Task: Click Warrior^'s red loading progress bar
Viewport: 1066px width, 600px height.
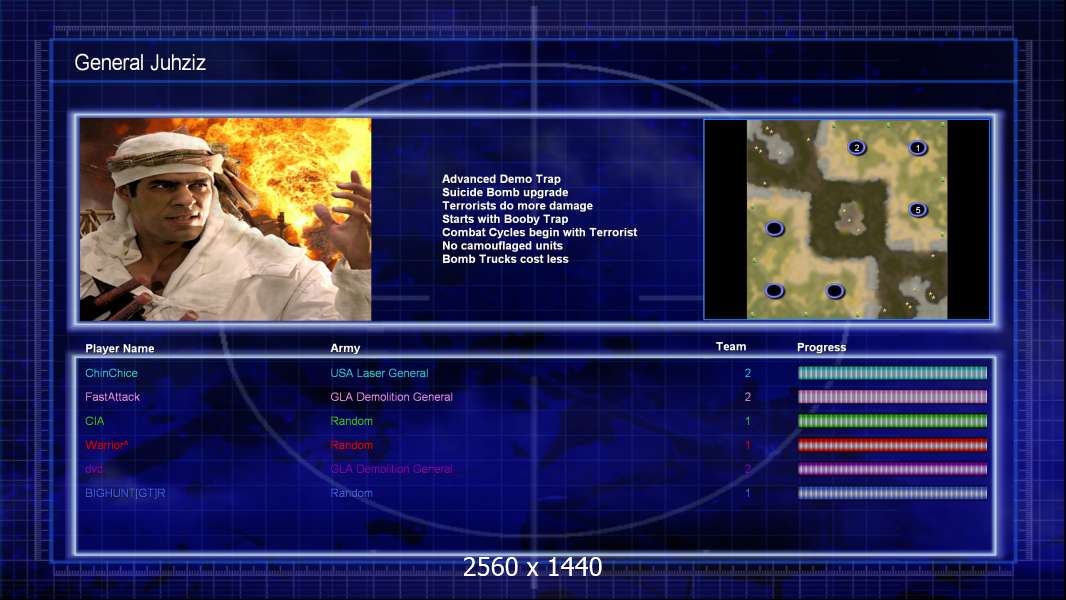Action: coord(893,445)
